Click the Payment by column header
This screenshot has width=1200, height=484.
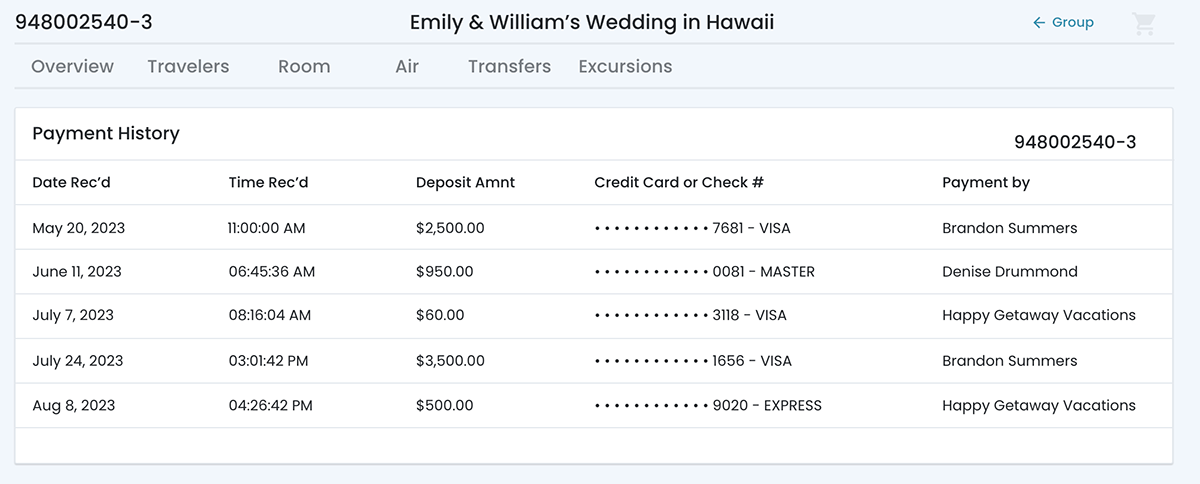pyautogui.click(x=985, y=183)
